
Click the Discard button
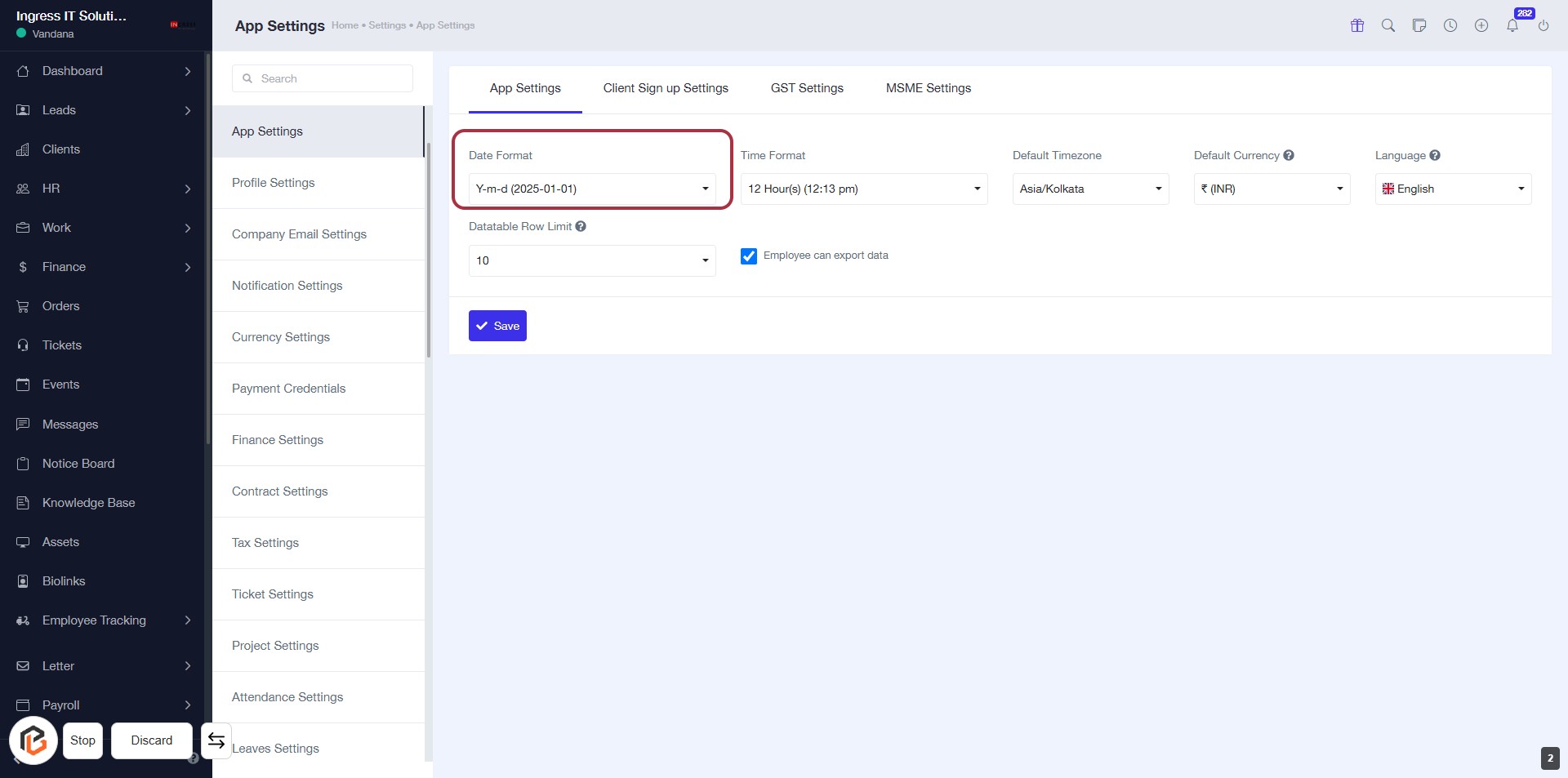tap(152, 740)
